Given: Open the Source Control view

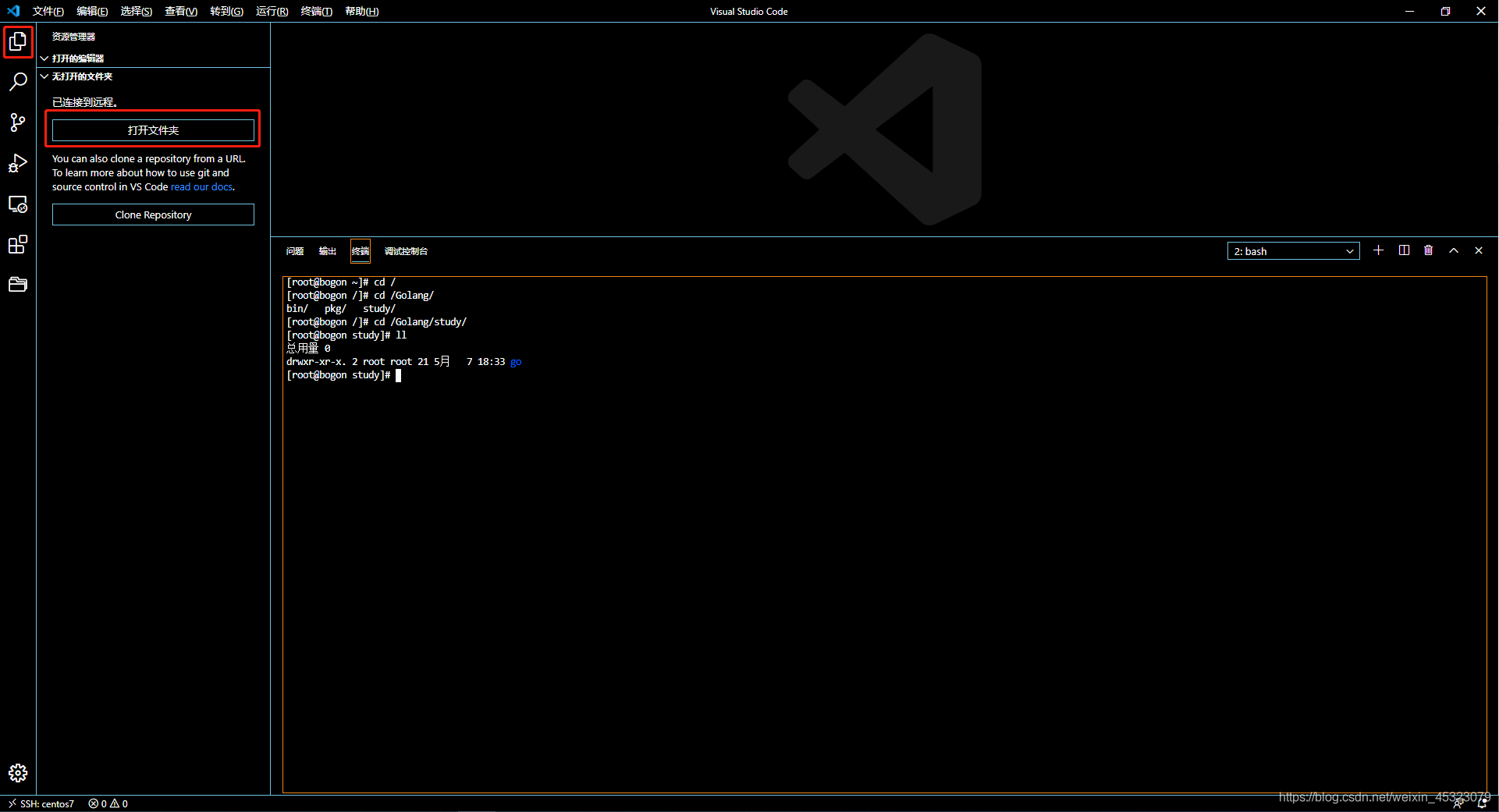Looking at the screenshot, I should pyautogui.click(x=18, y=122).
